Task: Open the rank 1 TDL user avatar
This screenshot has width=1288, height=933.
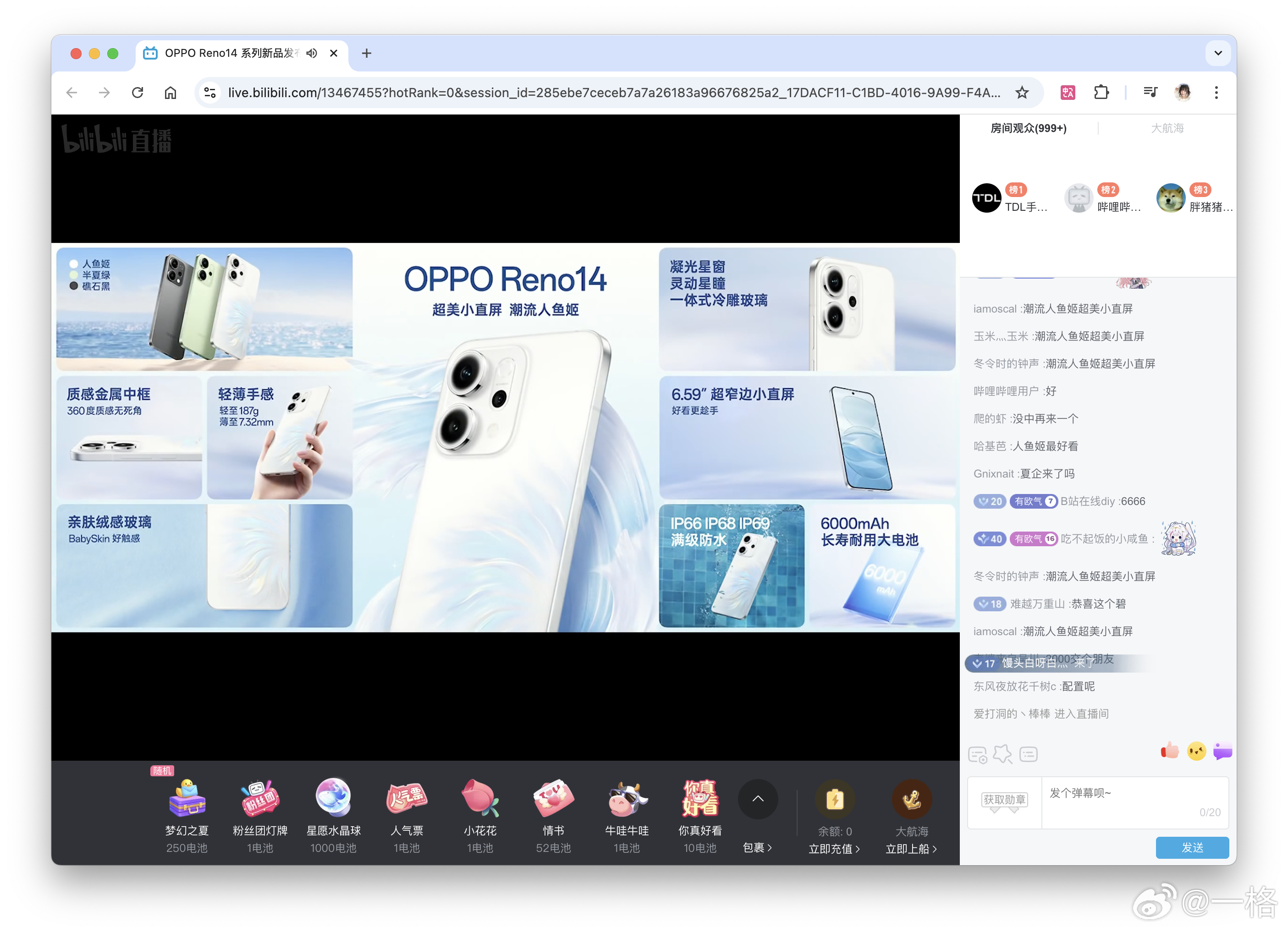Action: [x=986, y=198]
